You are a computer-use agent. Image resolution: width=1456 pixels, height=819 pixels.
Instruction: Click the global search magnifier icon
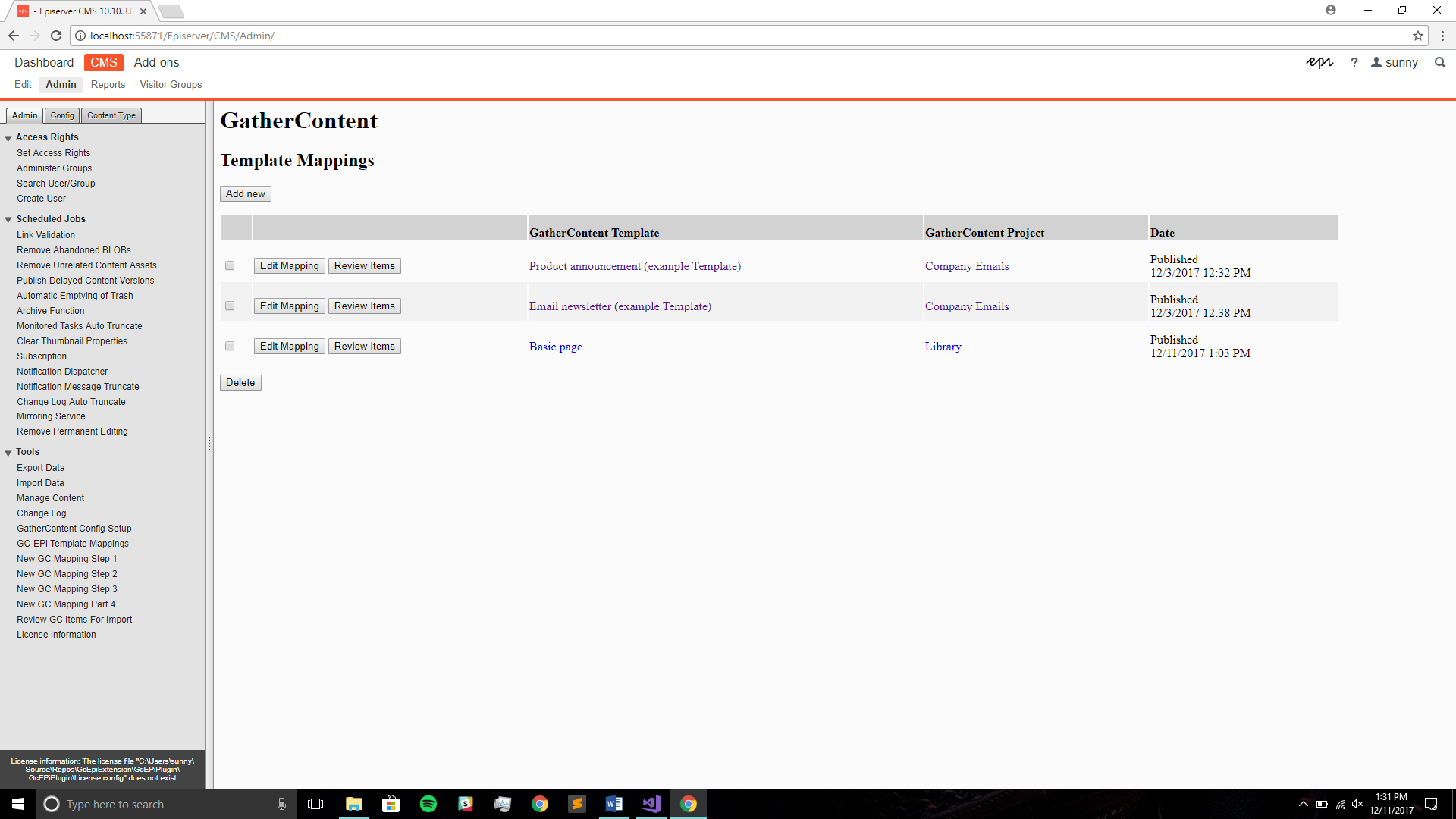tap(1440, 62)
